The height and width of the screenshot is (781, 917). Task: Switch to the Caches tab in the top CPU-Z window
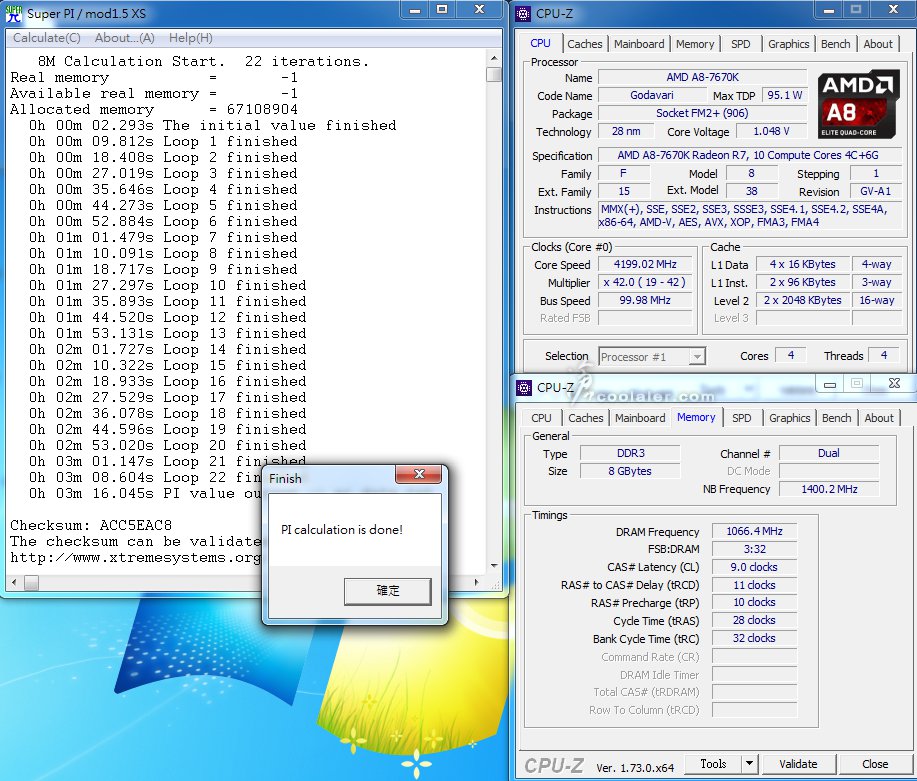(x=584, y=44)
